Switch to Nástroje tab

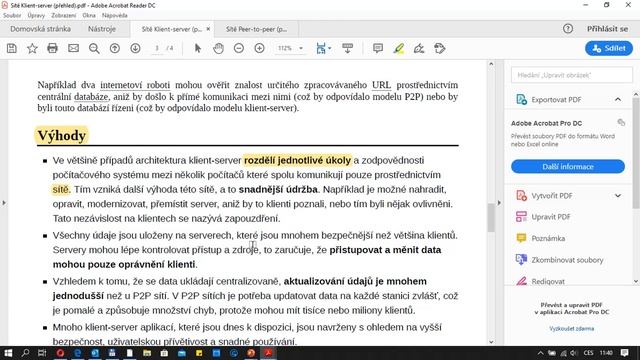click(102, 29)
